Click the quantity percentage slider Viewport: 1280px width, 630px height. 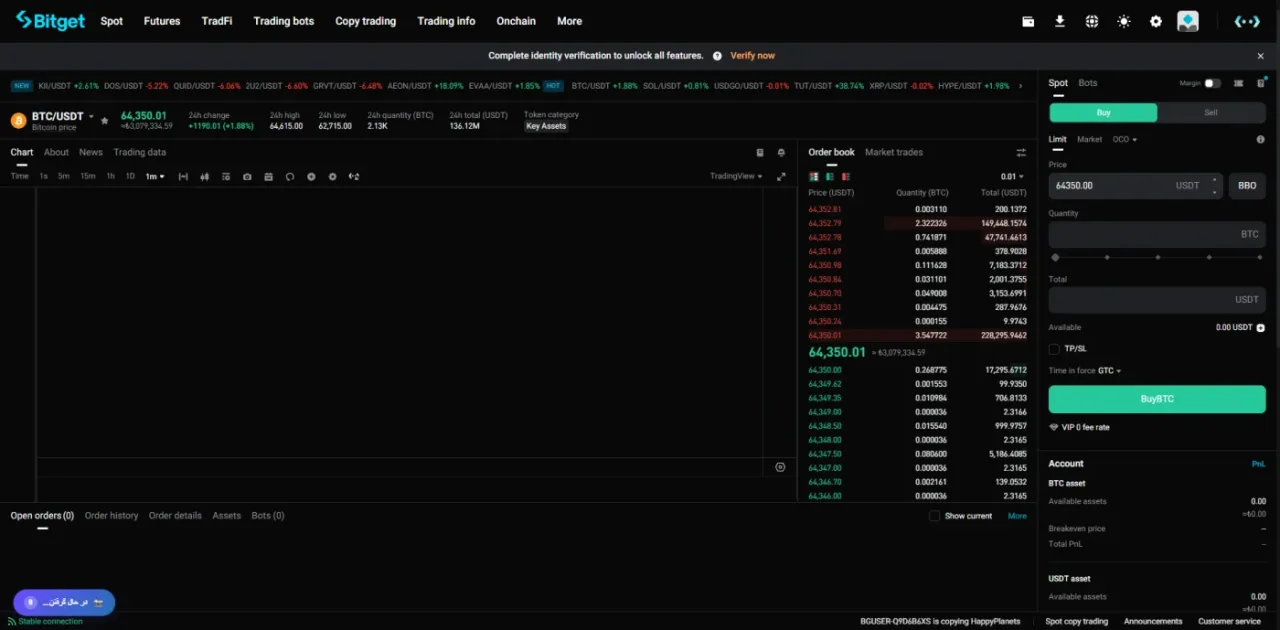point(1157,257)
